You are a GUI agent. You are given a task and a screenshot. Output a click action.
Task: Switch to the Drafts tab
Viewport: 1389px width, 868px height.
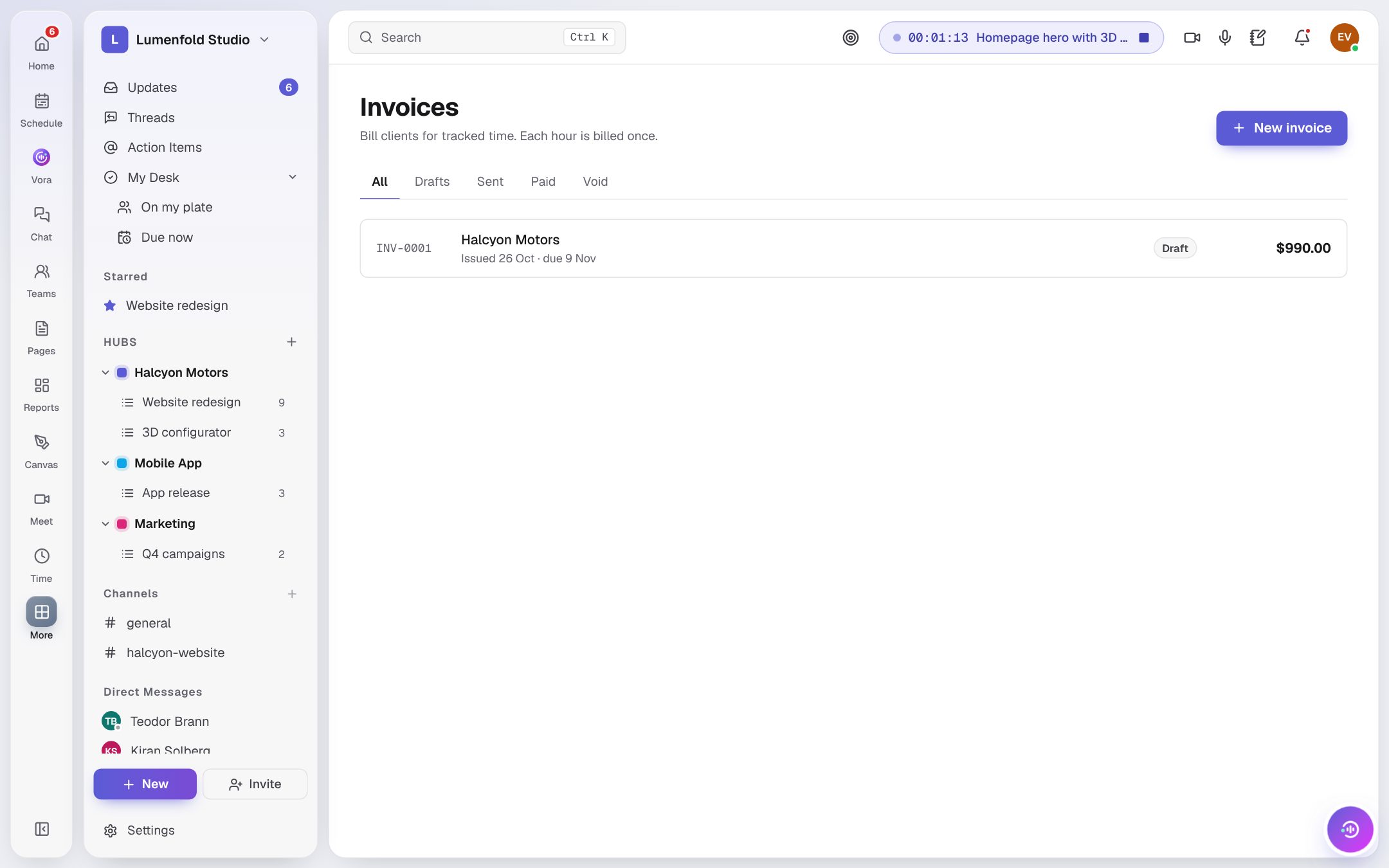(x=432, y=181)
